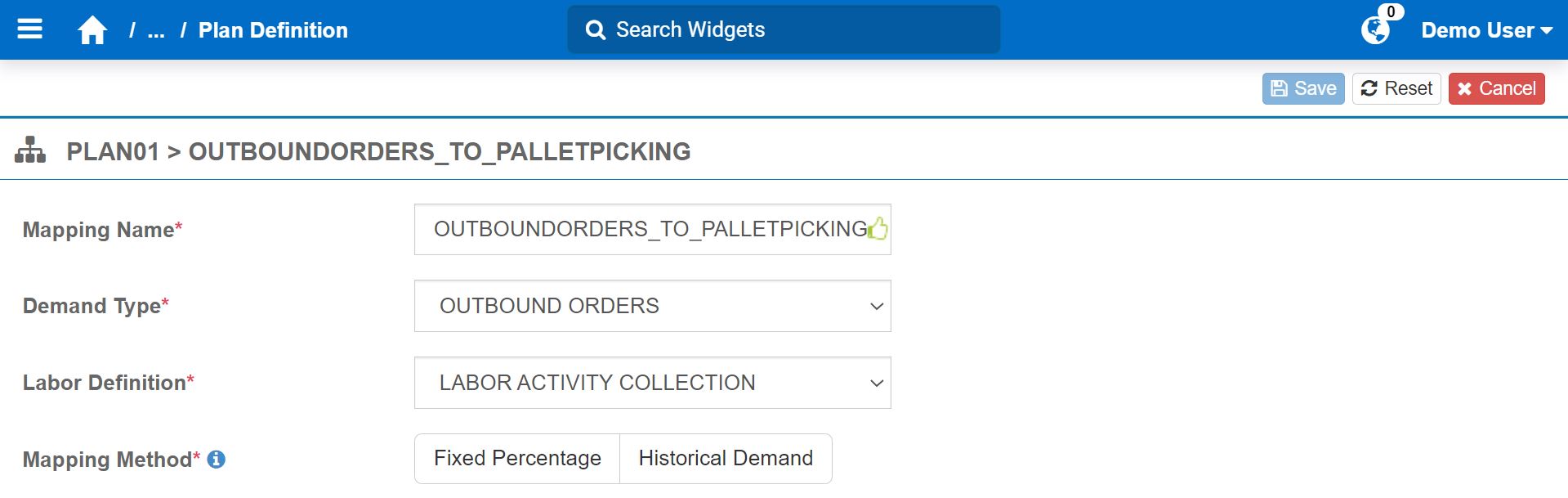
Task: Click the hierarchy icon beside PLAN01 heading
Action: [x=30, y=150]
